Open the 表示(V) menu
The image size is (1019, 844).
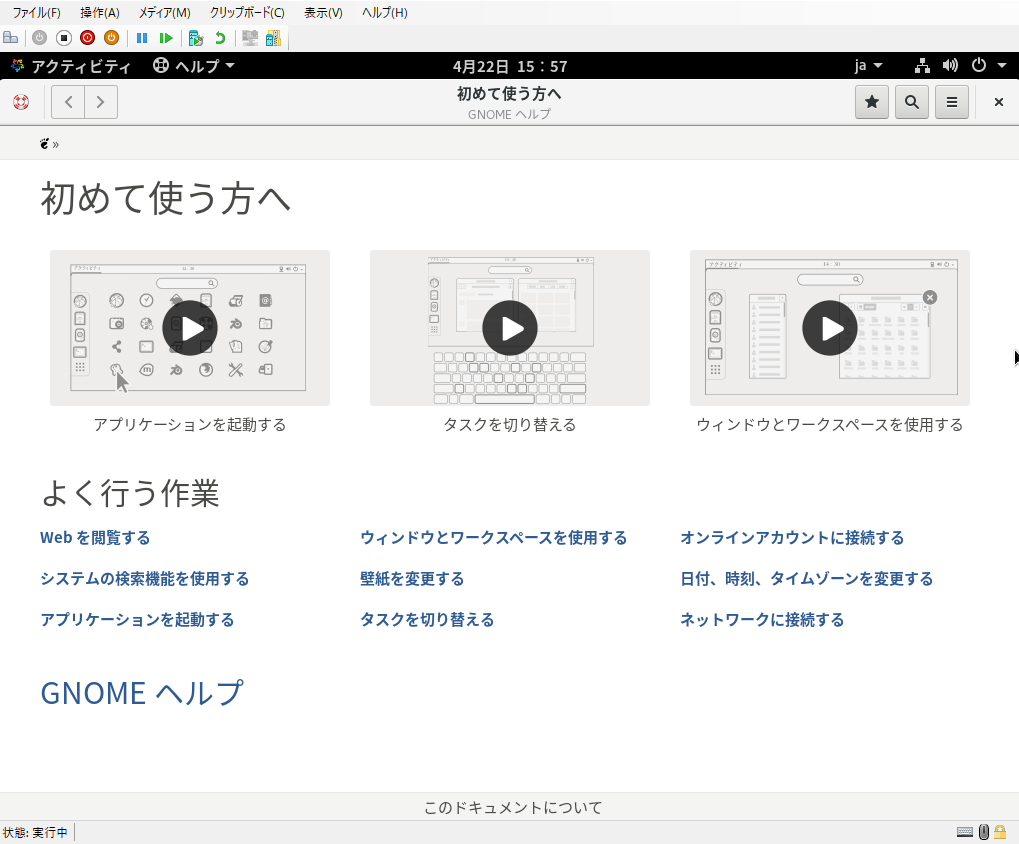[x=323, y=12]
